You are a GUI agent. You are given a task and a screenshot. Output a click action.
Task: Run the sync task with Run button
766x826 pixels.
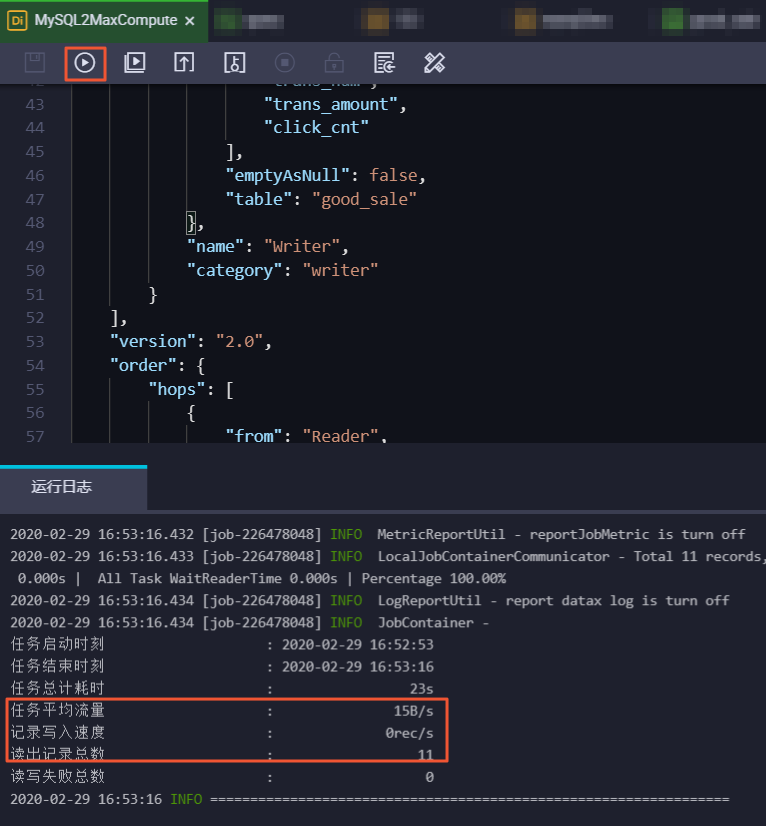point(85,63)
